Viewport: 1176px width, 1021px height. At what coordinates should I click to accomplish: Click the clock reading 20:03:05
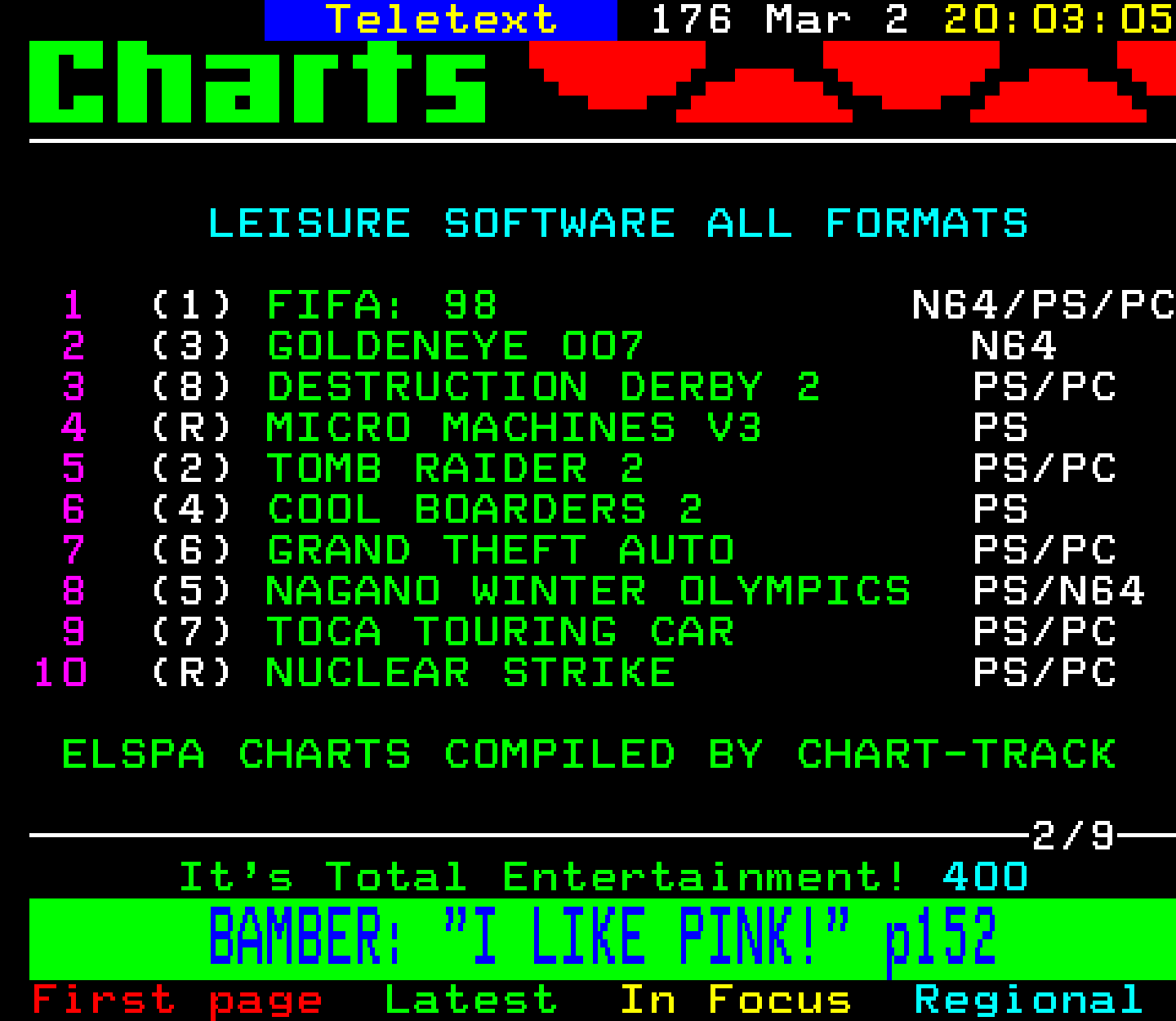click(1059, 20)
